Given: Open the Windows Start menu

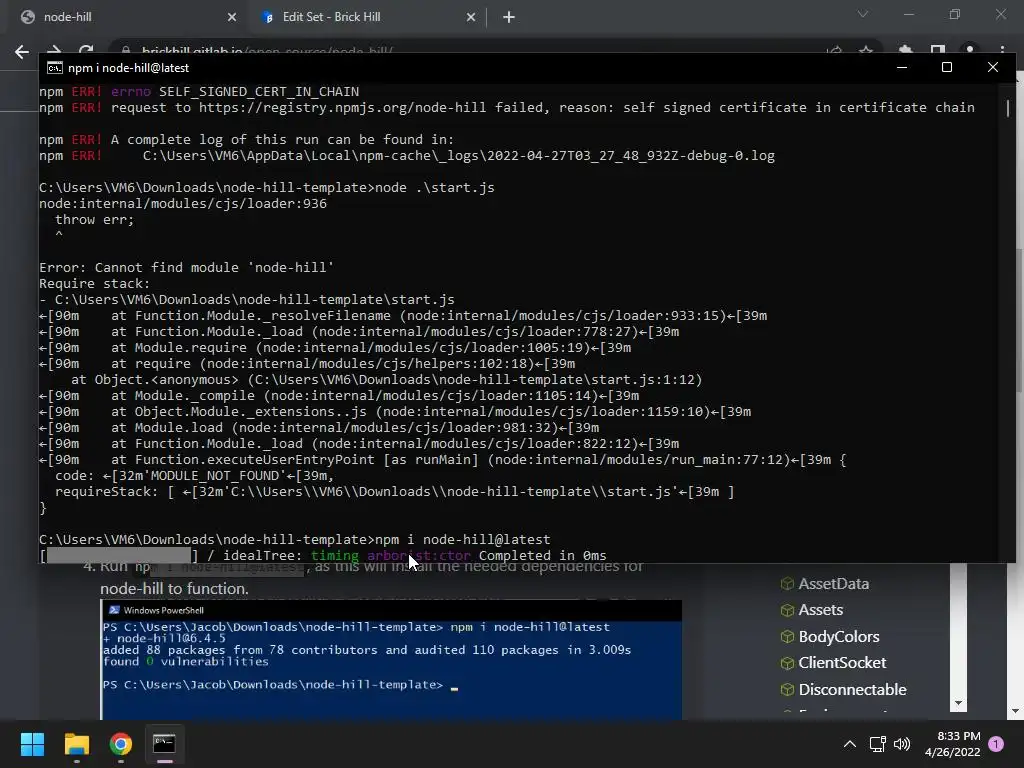Looking at the screenshot, I should (32, 744).
